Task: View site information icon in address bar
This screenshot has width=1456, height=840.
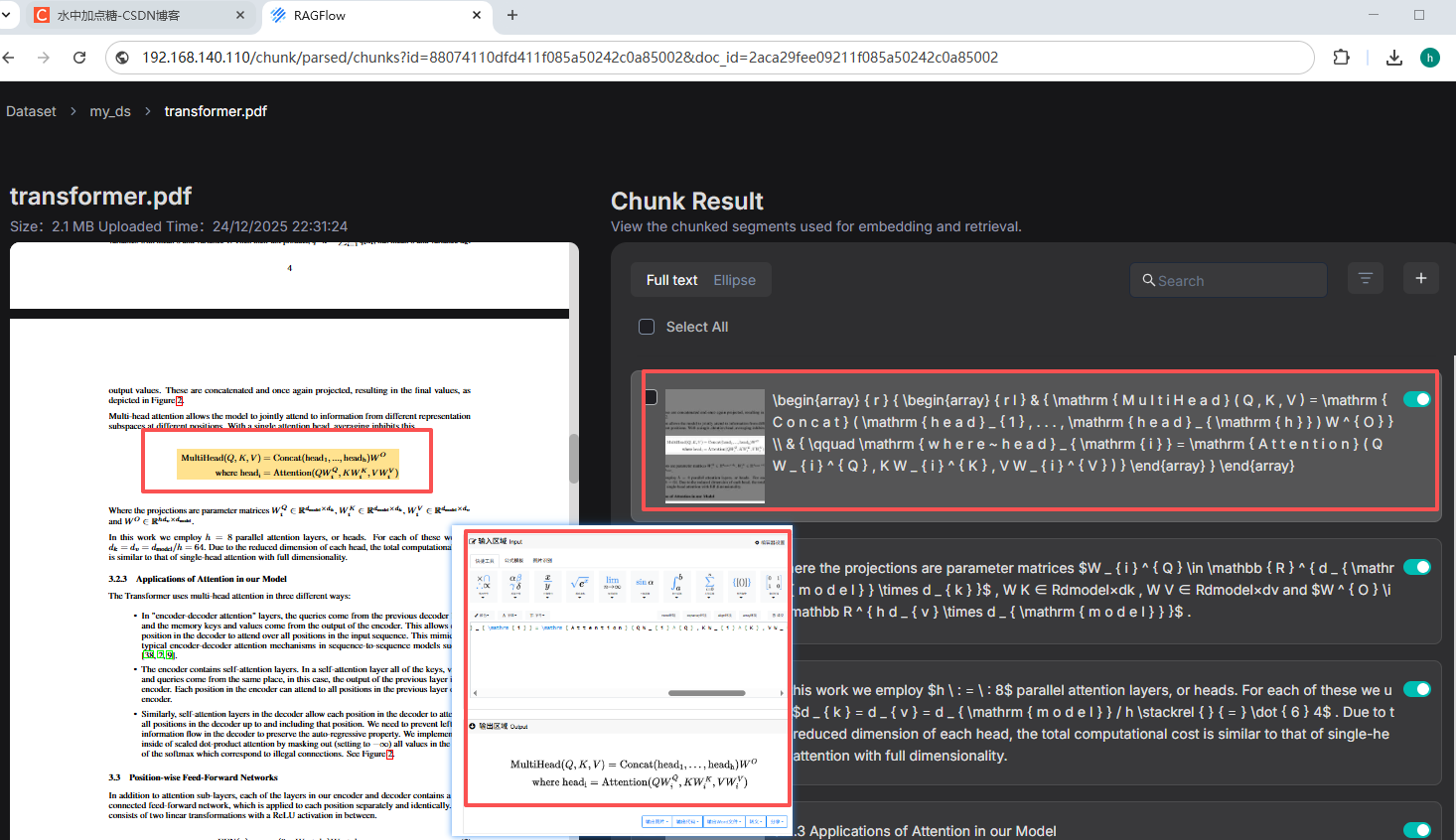Action: click(x=123, y=58)
